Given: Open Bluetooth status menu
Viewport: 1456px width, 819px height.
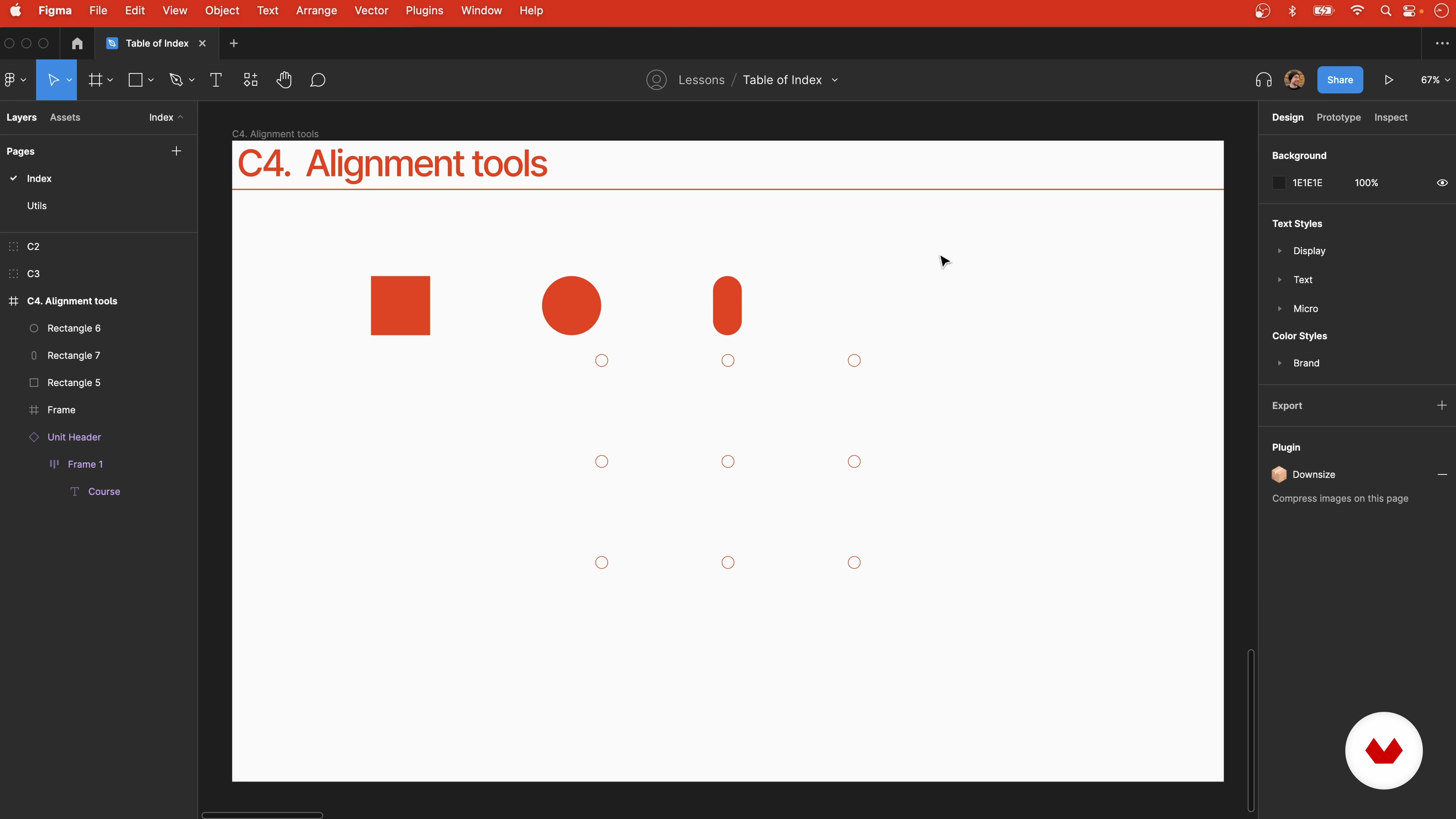Looking at the screenshot, I should click(1292, 11).
